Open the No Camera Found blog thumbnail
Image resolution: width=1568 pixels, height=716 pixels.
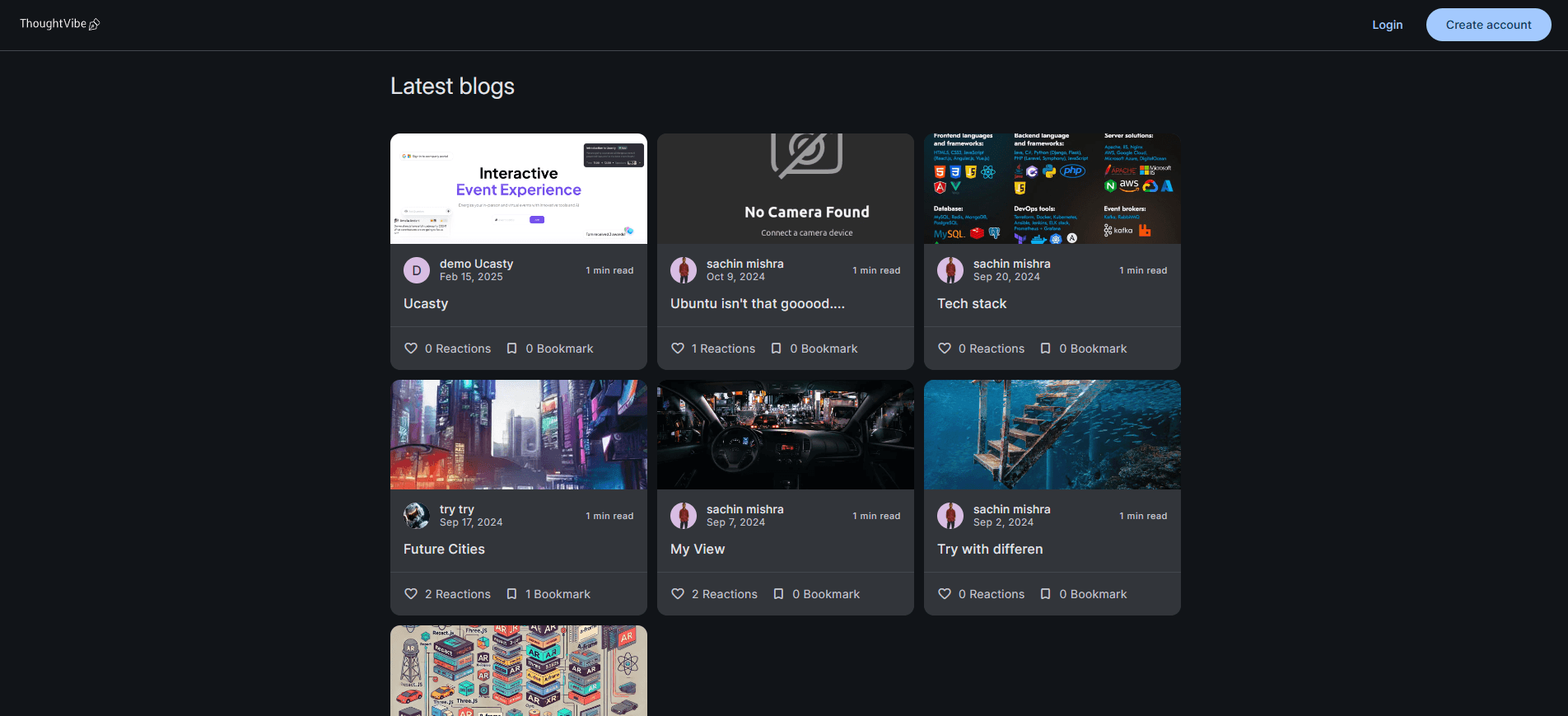coord(786,189)
